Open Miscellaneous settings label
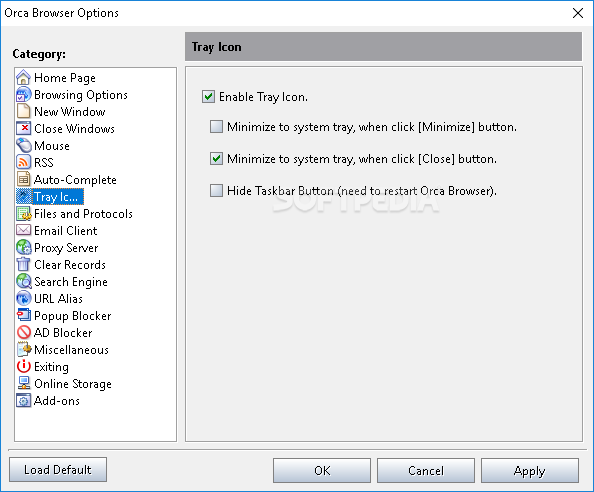 click(x=71, y=350)
